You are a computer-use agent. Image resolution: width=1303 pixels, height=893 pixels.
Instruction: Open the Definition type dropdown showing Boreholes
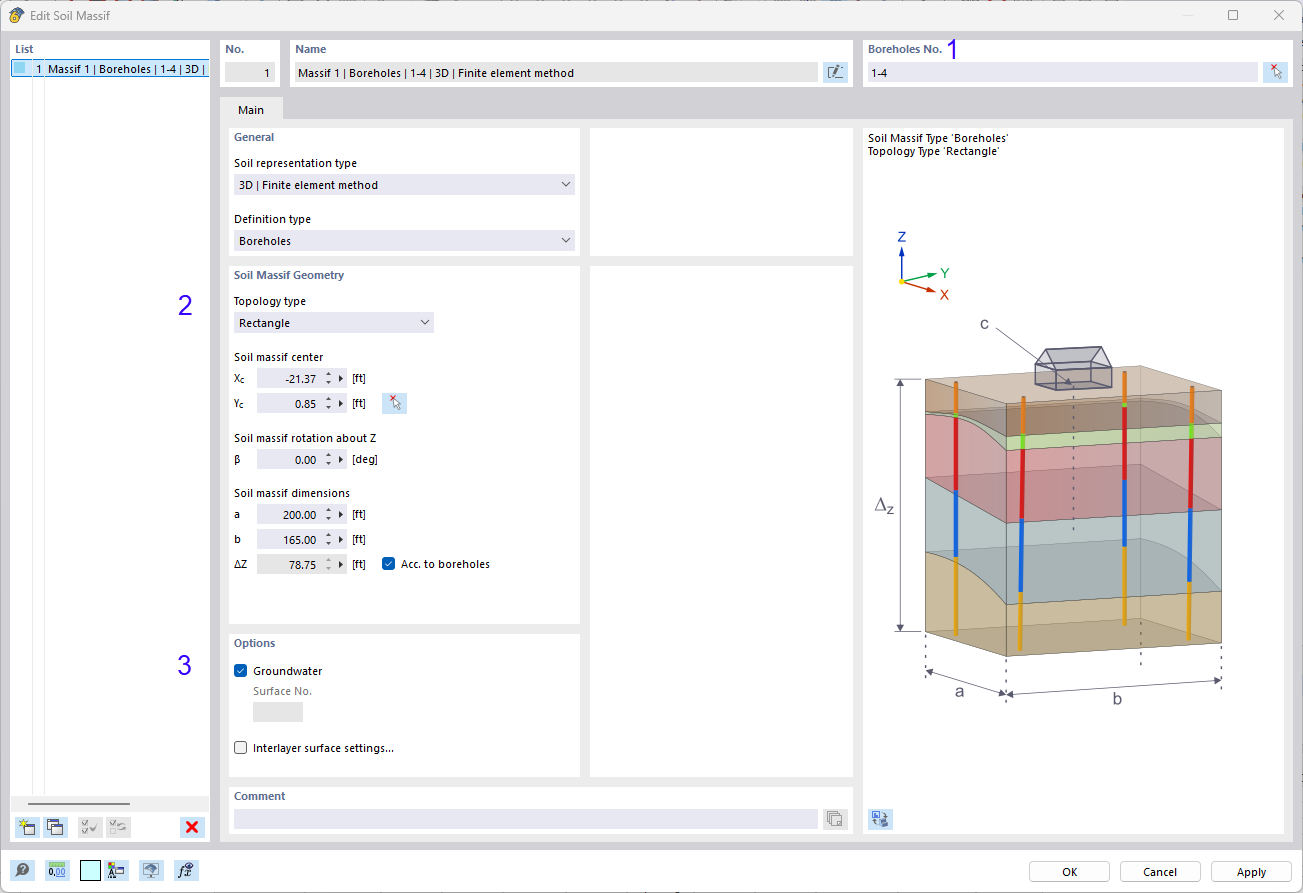[x=404, y=241]
